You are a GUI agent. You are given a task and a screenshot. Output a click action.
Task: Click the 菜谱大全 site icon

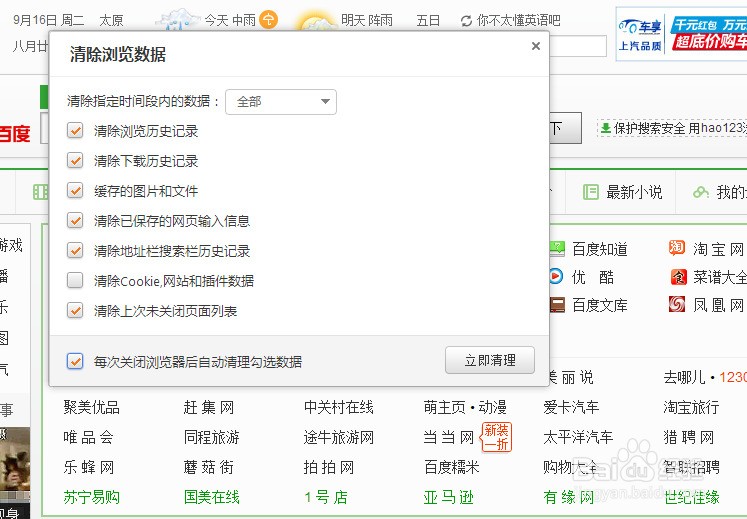(x=678, y=277)
